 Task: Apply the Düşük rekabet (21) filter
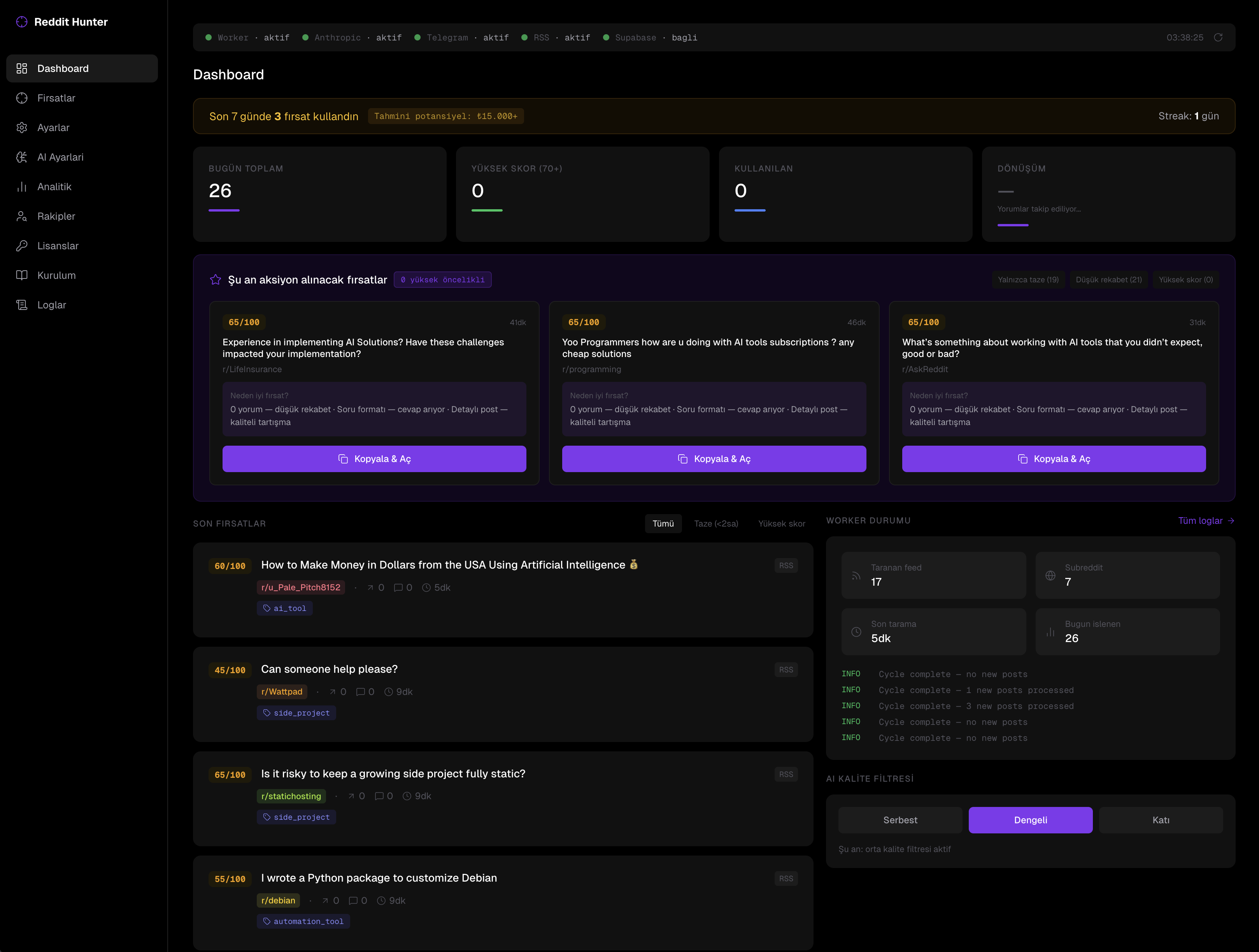(1108, 279)
